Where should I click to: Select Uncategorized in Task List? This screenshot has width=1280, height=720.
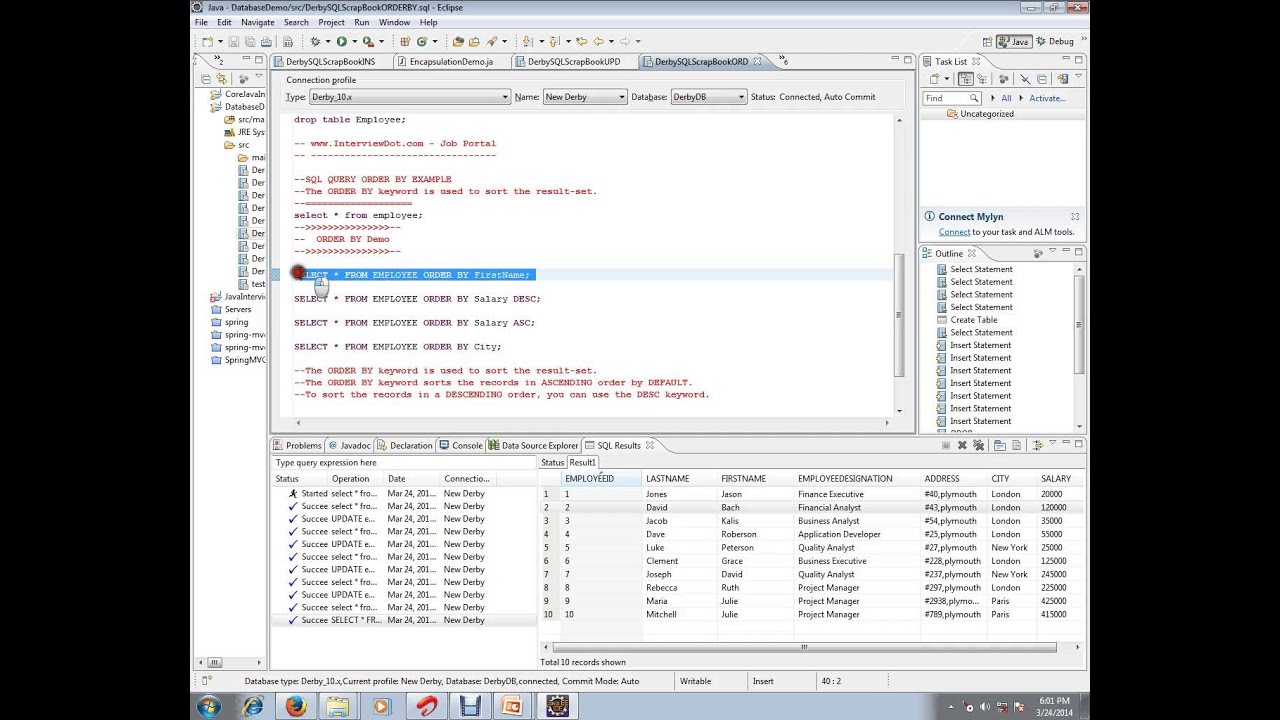[x=986, y=114]
